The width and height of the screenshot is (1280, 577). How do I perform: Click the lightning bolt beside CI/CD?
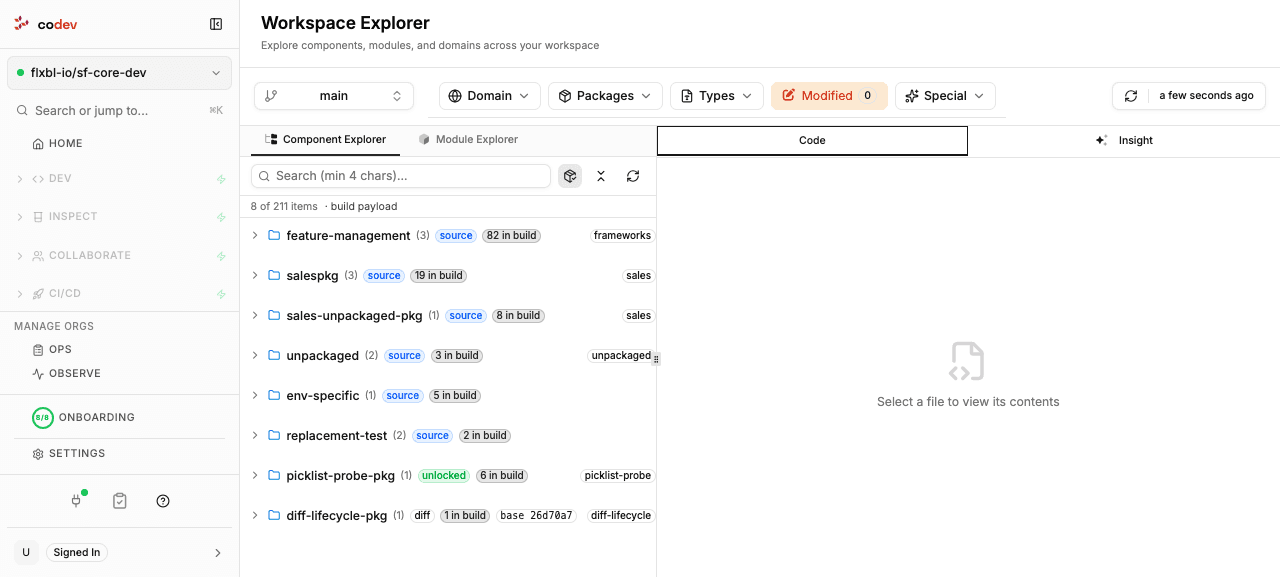pyautogui.click(x=221, y=294)
